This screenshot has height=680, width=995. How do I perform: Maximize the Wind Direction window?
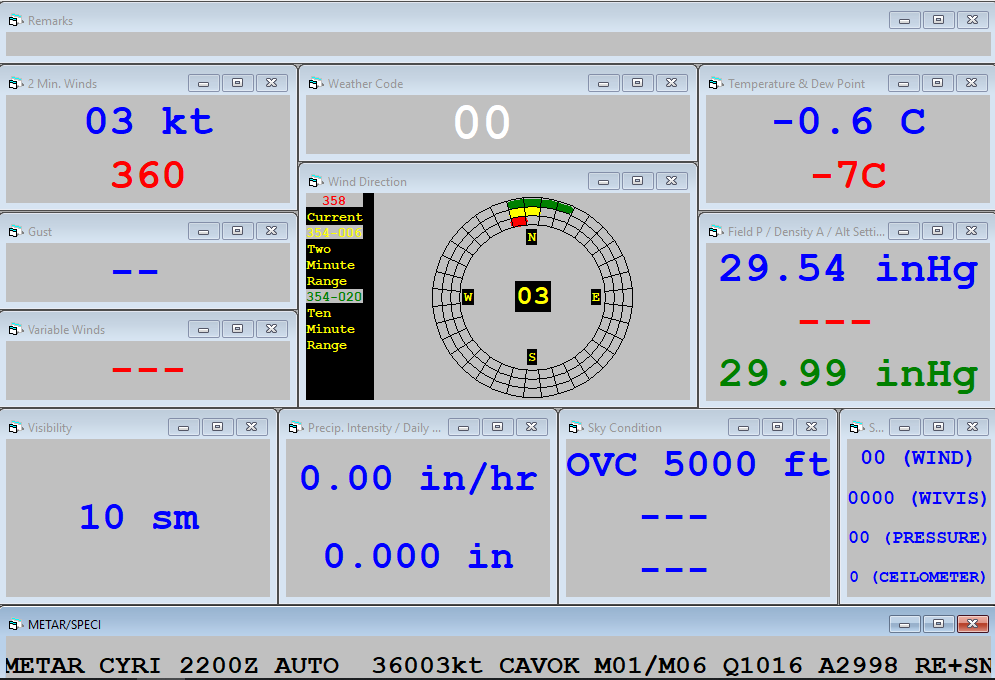point(637,181)
